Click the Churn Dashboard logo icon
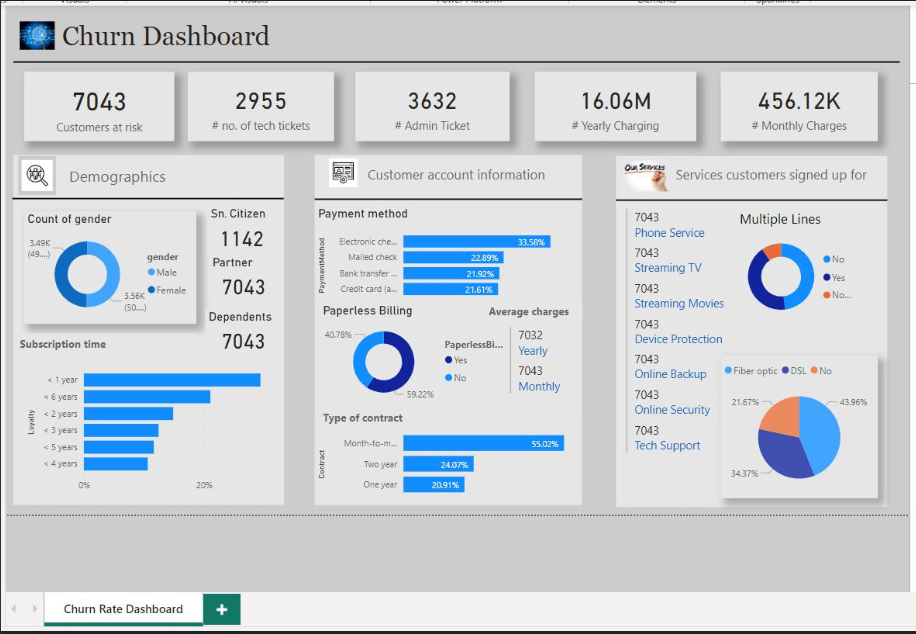Viewport: 916px width, 634px height. tap(37, 36)
